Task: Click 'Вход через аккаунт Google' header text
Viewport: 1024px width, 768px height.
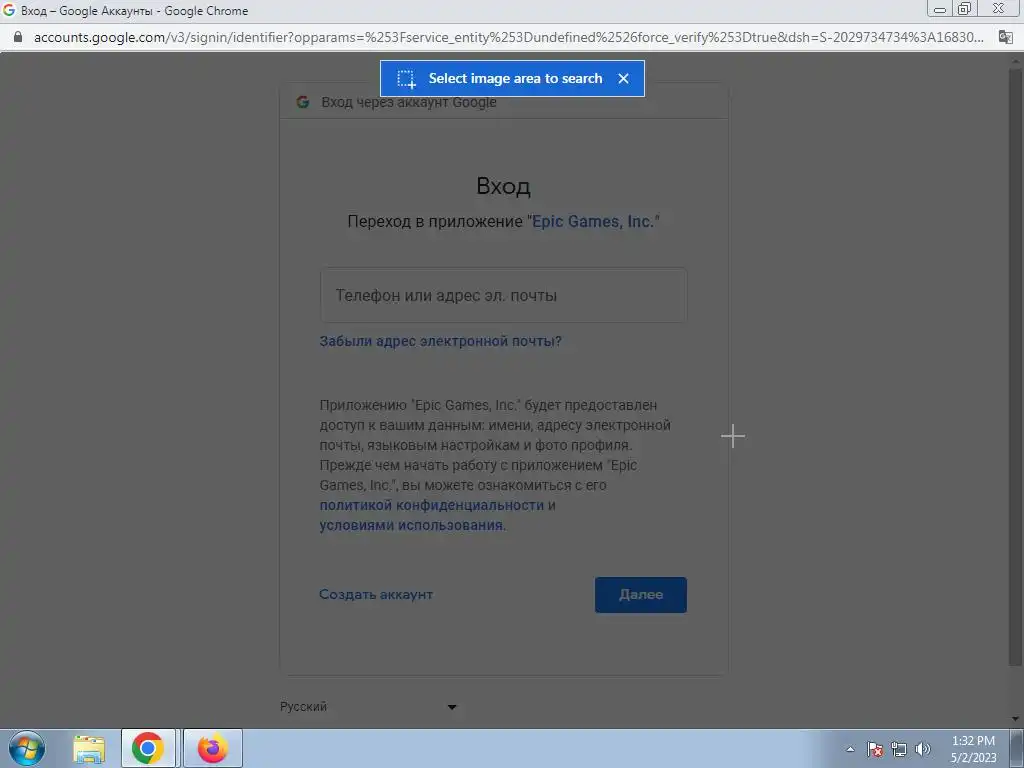Action: tap(409, 103)
